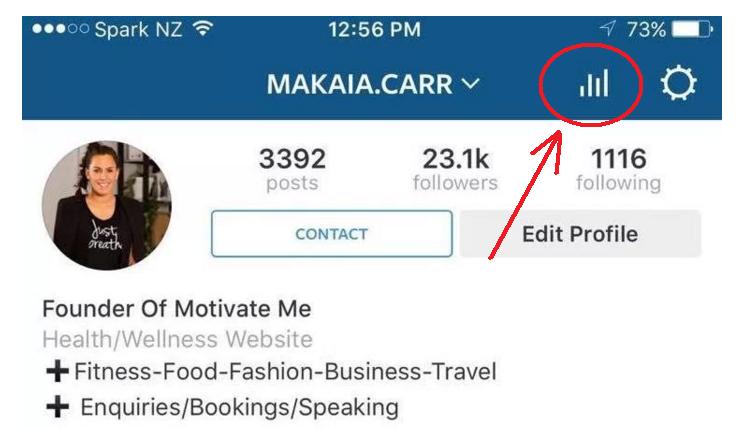Open the MAKAIA.CARR username dropdown
Screen dimensions: 753x428
[x=373, y=84]
